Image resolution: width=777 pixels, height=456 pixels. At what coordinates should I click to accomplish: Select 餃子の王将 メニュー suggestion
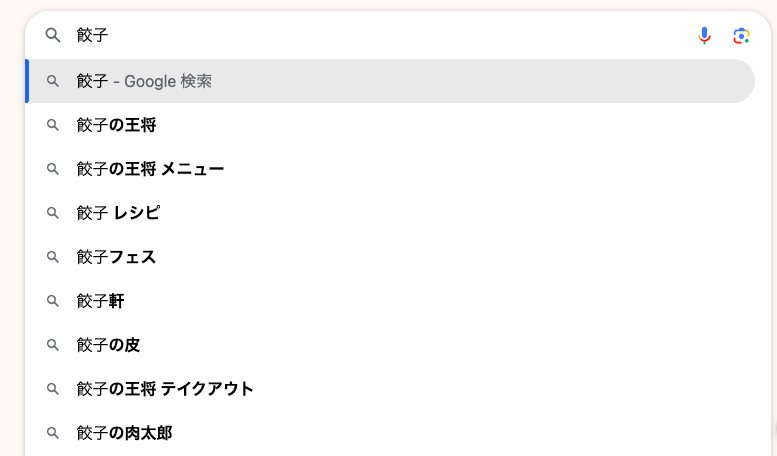(390, 169)
